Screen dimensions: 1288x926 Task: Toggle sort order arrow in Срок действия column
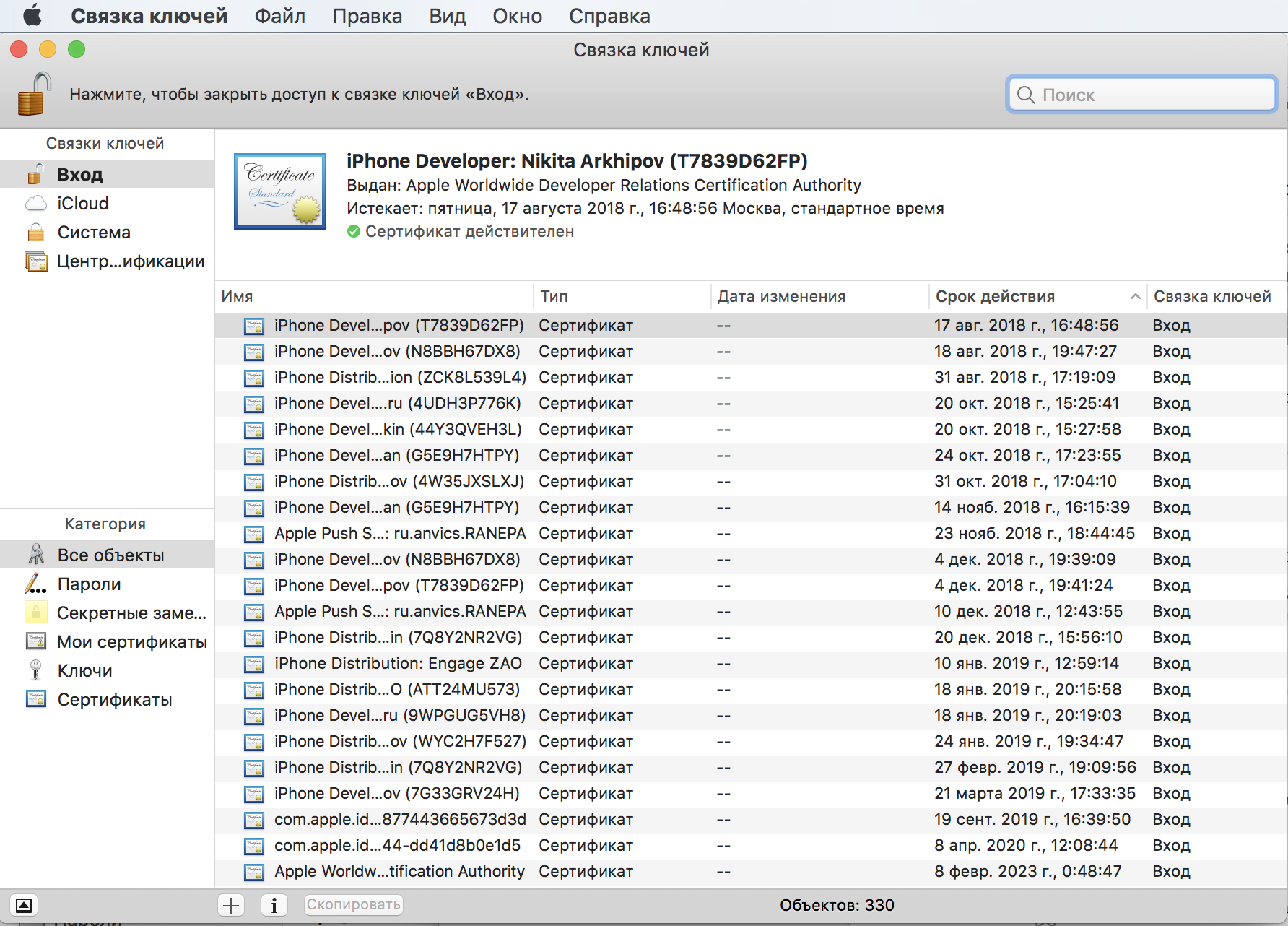tap(1135, 297)
